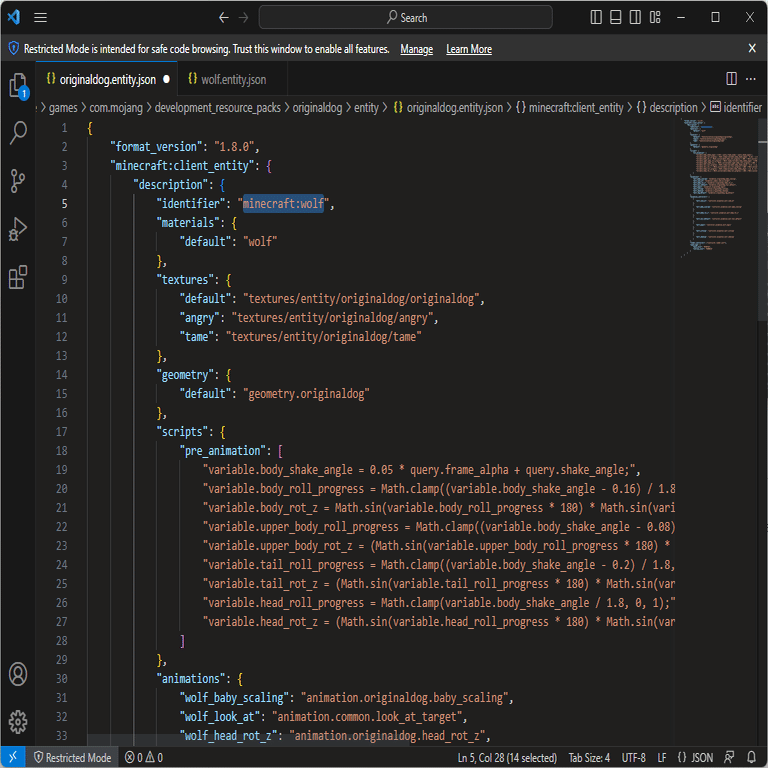
Task: Select identifier breadcrumb symbol
Action: pyautogui.click(x=736, y=107)
